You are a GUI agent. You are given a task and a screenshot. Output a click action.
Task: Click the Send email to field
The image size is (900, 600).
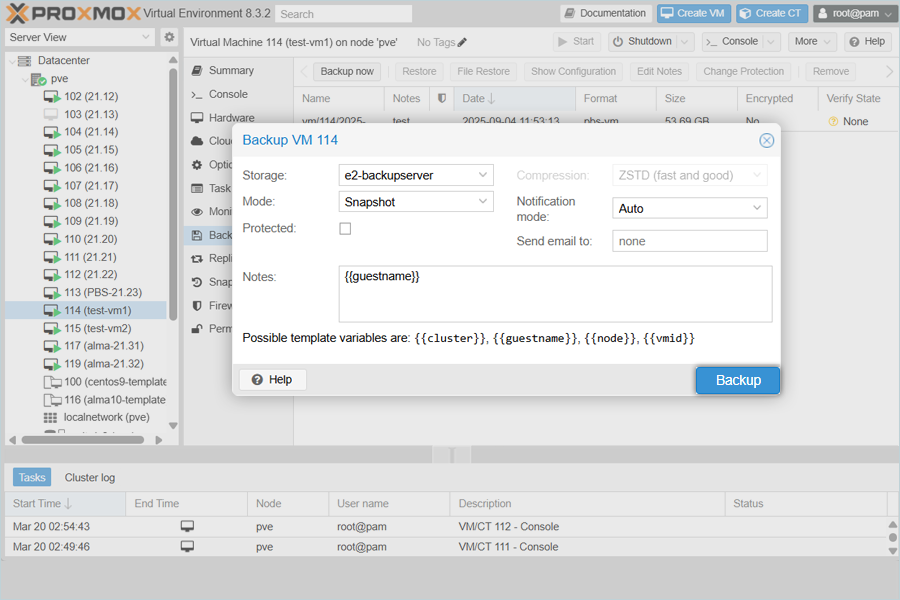coord(689,241)
